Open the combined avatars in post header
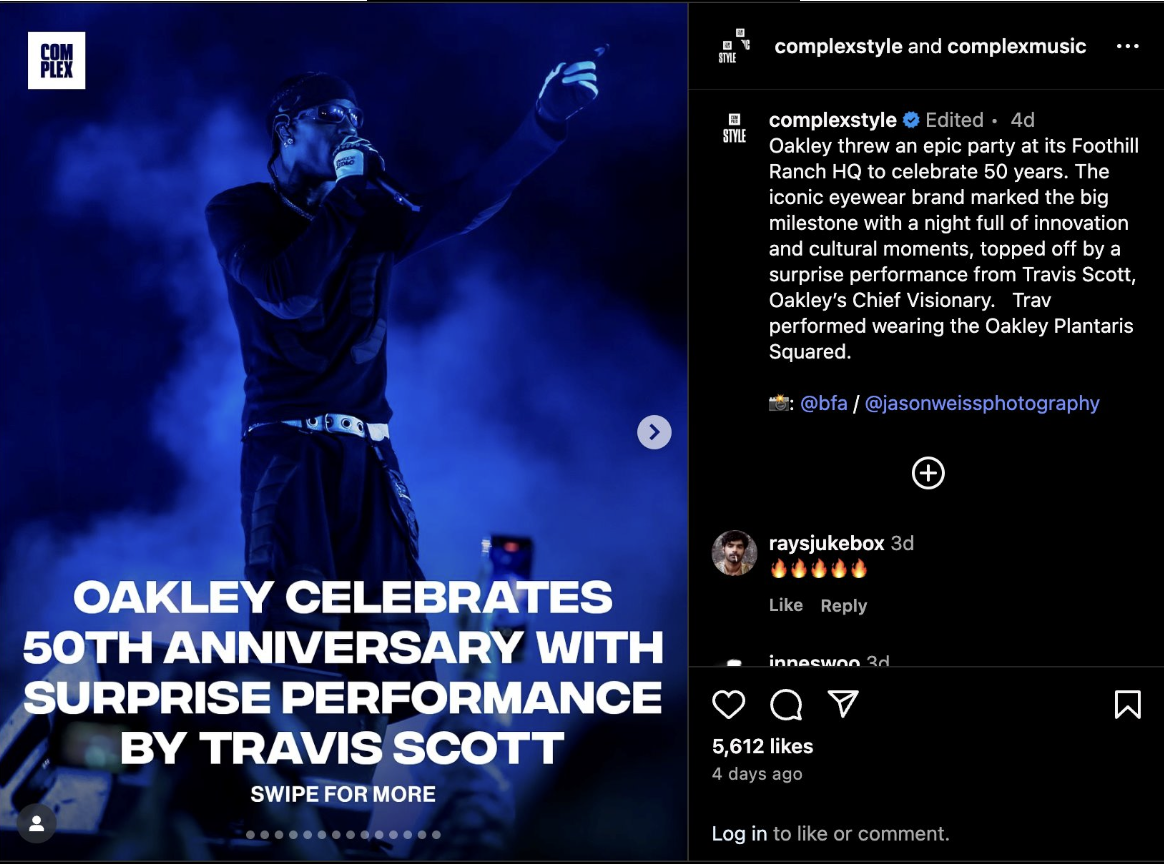This screenshot has height=864, width=1164. [734, 46]
